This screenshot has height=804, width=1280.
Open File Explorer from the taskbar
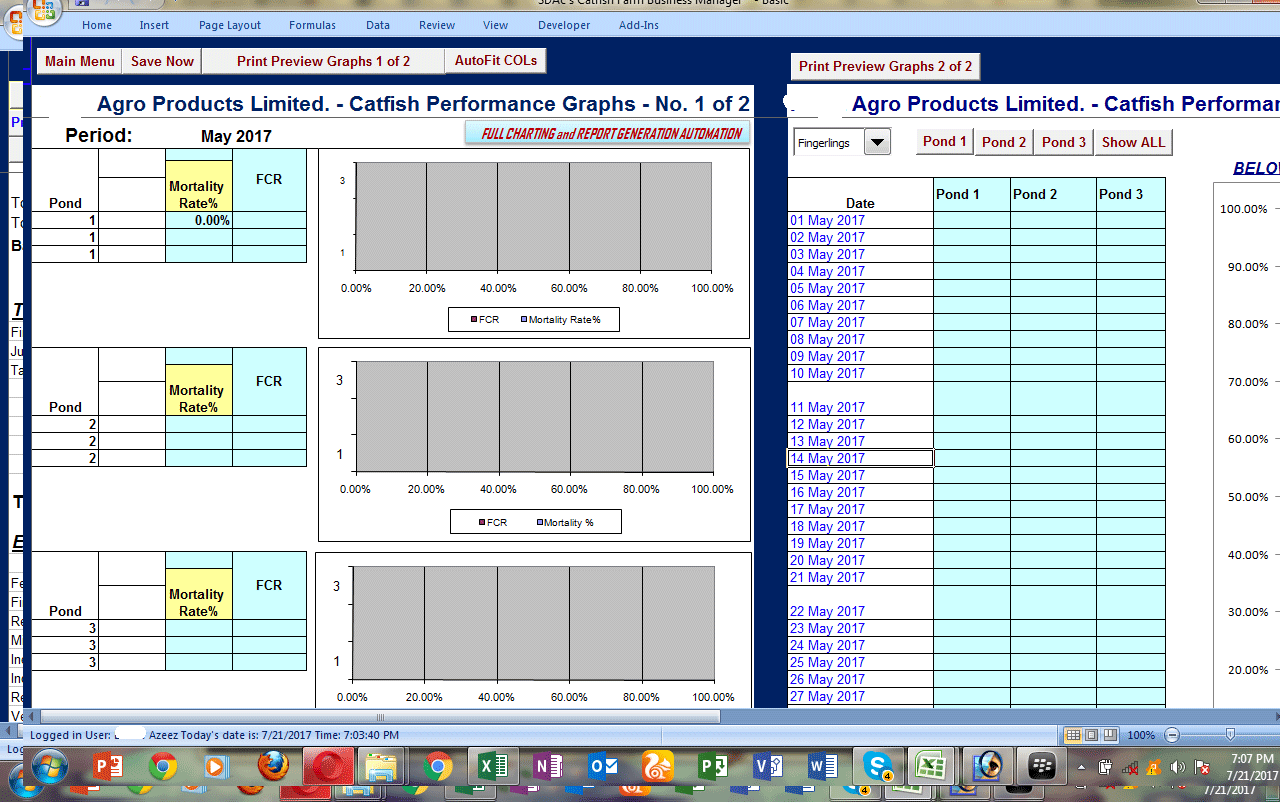(382, 767)
